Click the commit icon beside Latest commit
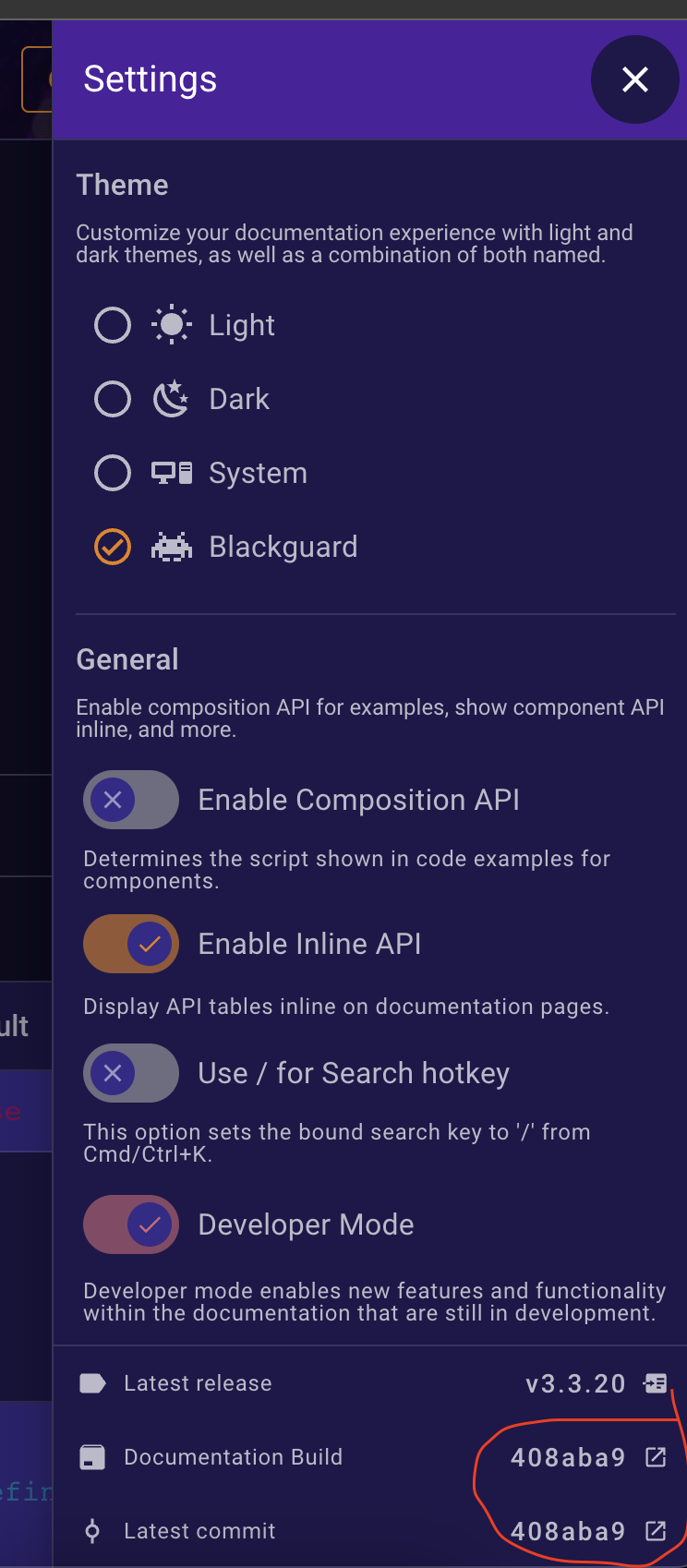The width and height of the screenshot is (687, 1568). pyautogui.click(x=92, y=1530)
